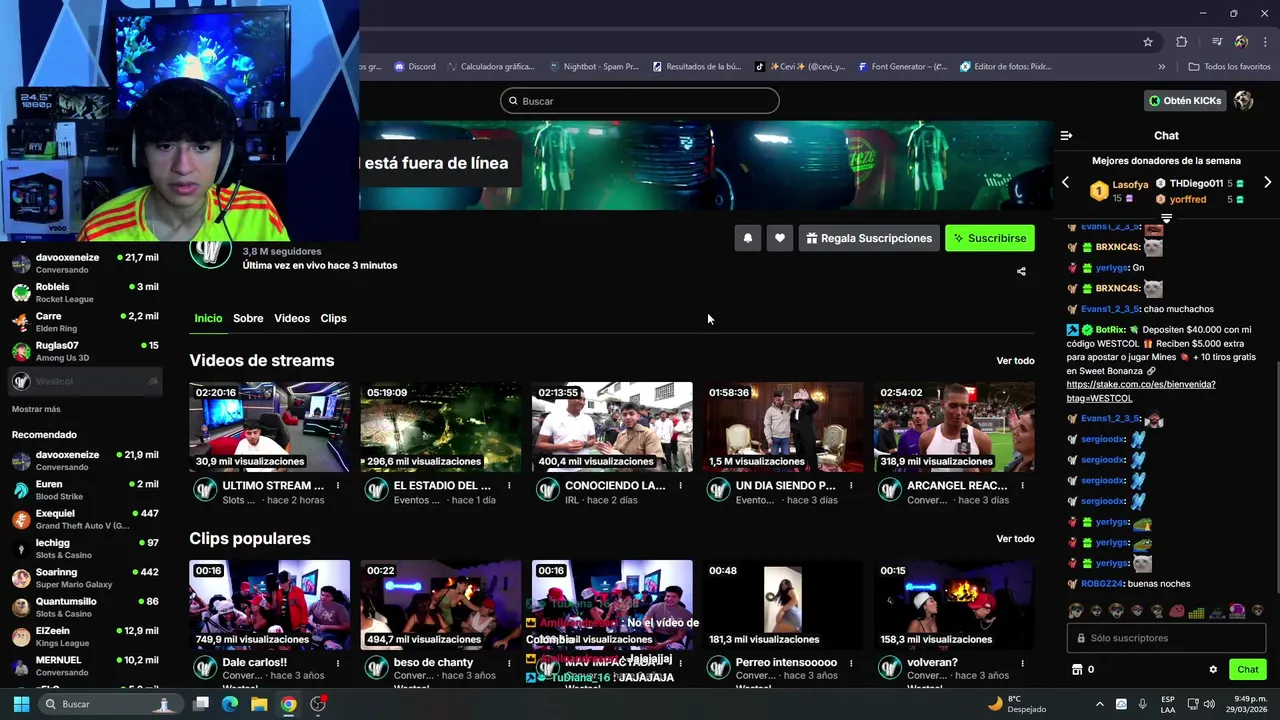Expand more bookmarks chevron
Screen dimensions: 1280x720
(x=1161, y=67)
